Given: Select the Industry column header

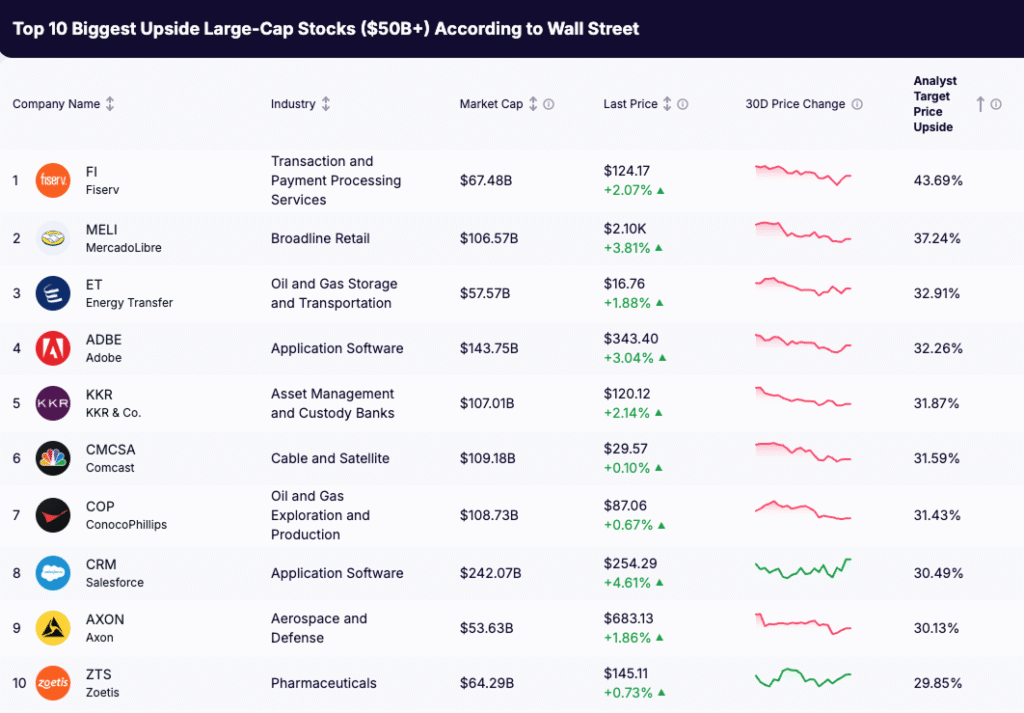Looking at the screenshot, I should [x=291, y=103].
